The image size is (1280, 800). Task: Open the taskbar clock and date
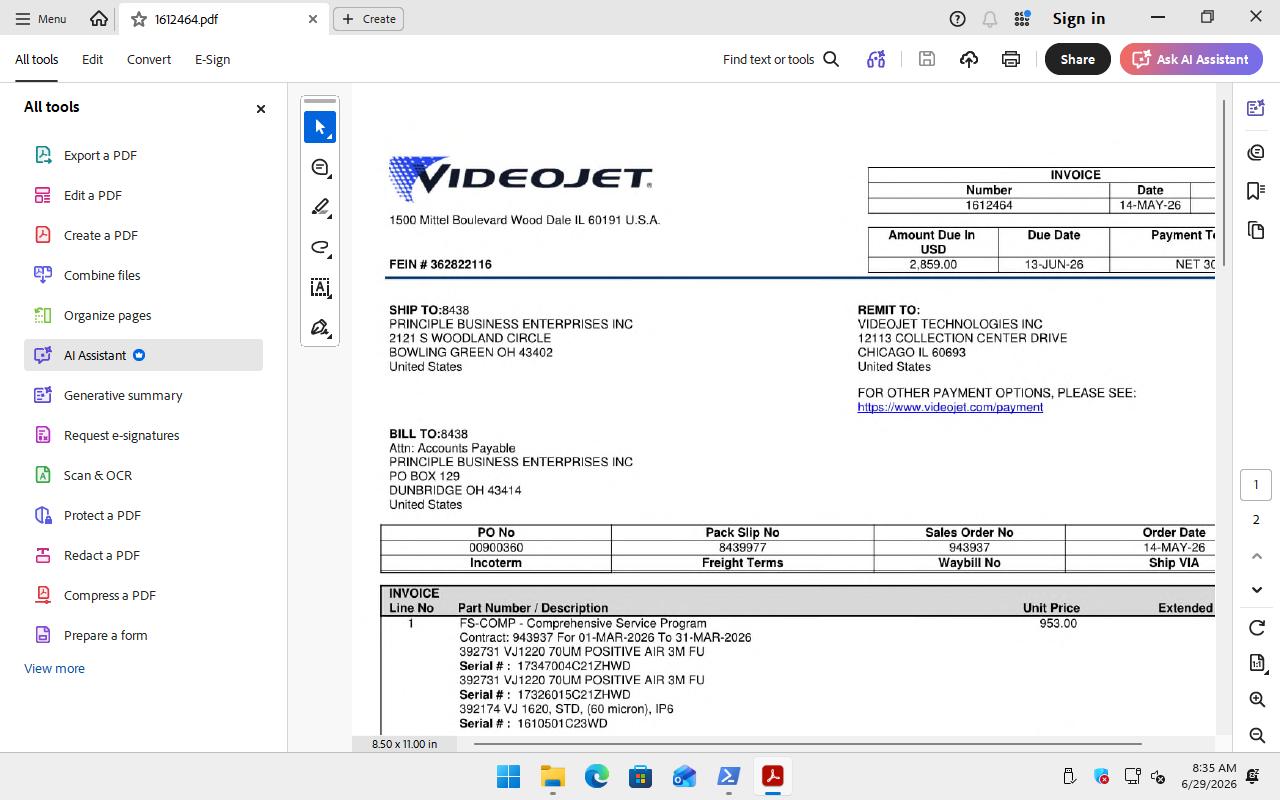point(1208,776)
